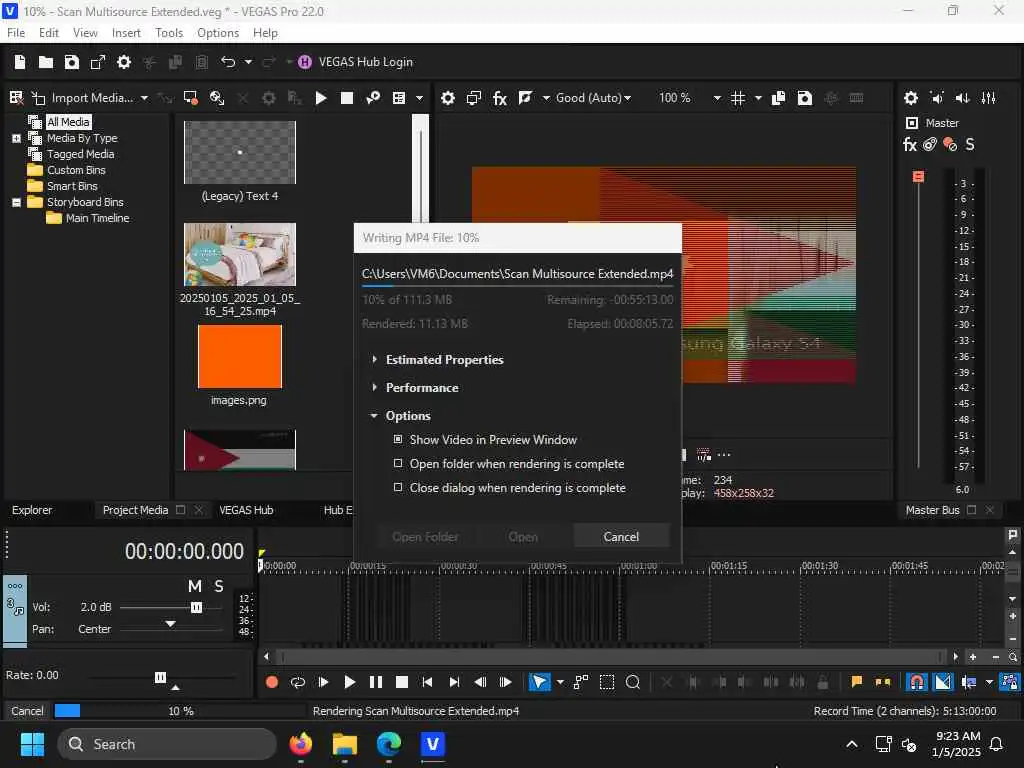Pause playback in transport bar
Image resolution: width=1024 pixels, height=768 pixels.
click(x=376, y=682)
